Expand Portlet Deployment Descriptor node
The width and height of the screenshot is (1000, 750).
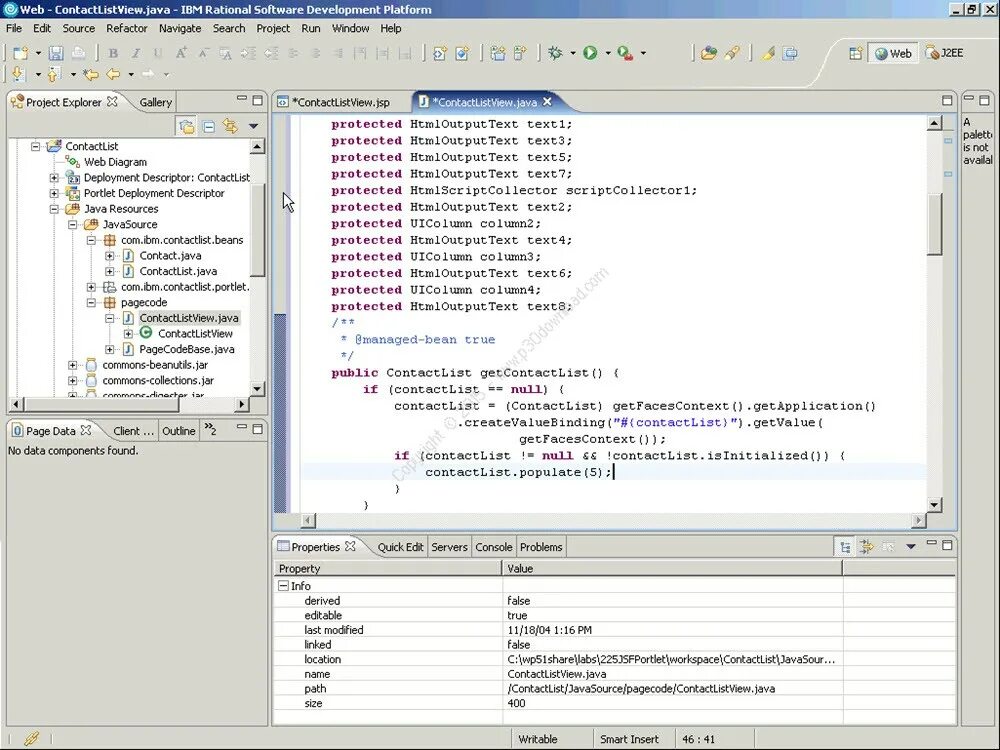click(x=54, y=193)
